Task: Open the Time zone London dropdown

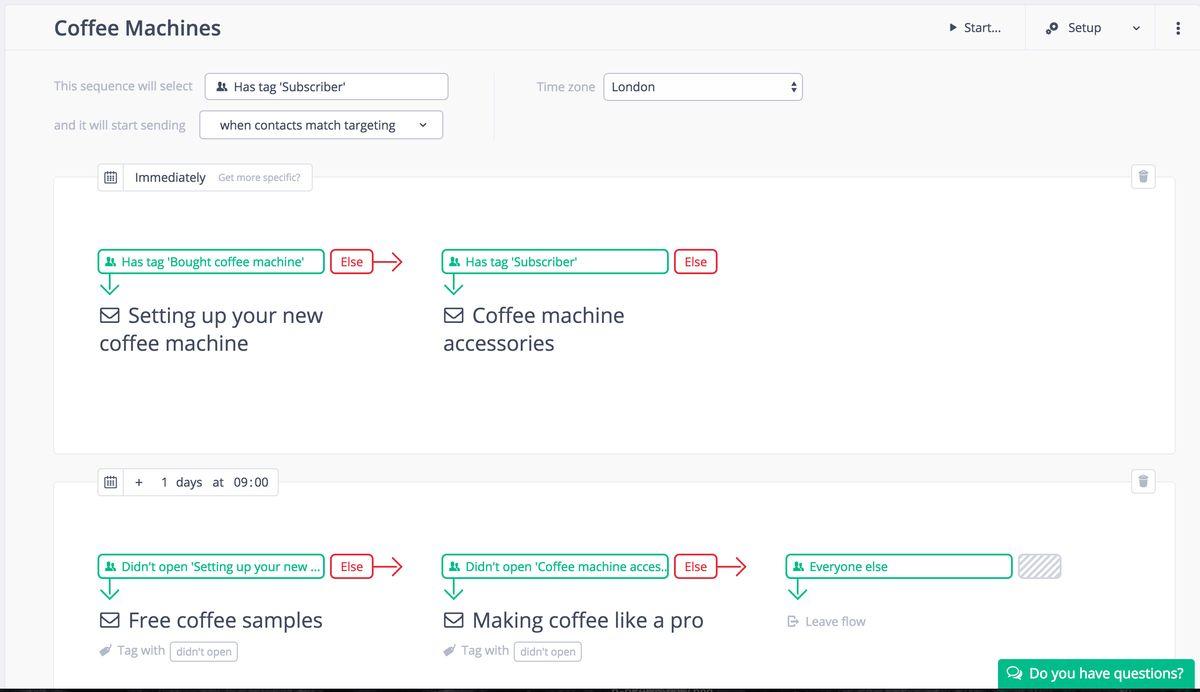Action: pyautogui.click(x=703, y=87)
